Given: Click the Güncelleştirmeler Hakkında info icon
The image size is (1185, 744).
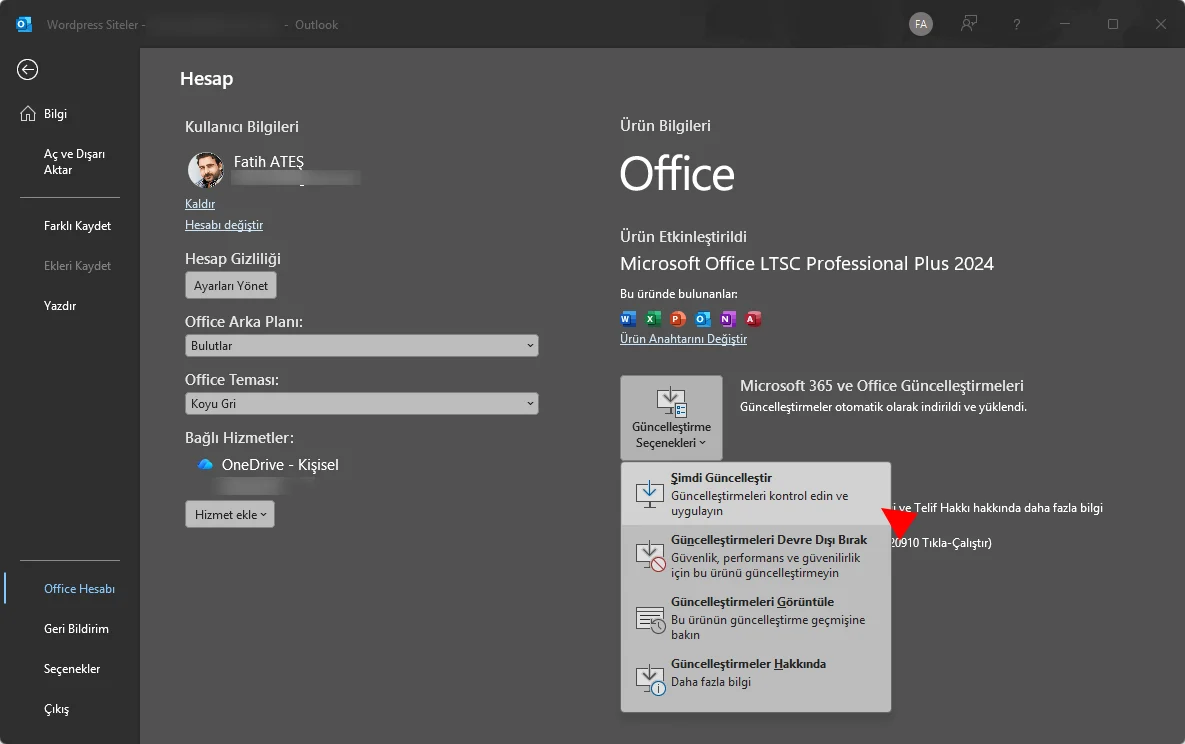Looking at the screenshot, I should click(650, 680).
